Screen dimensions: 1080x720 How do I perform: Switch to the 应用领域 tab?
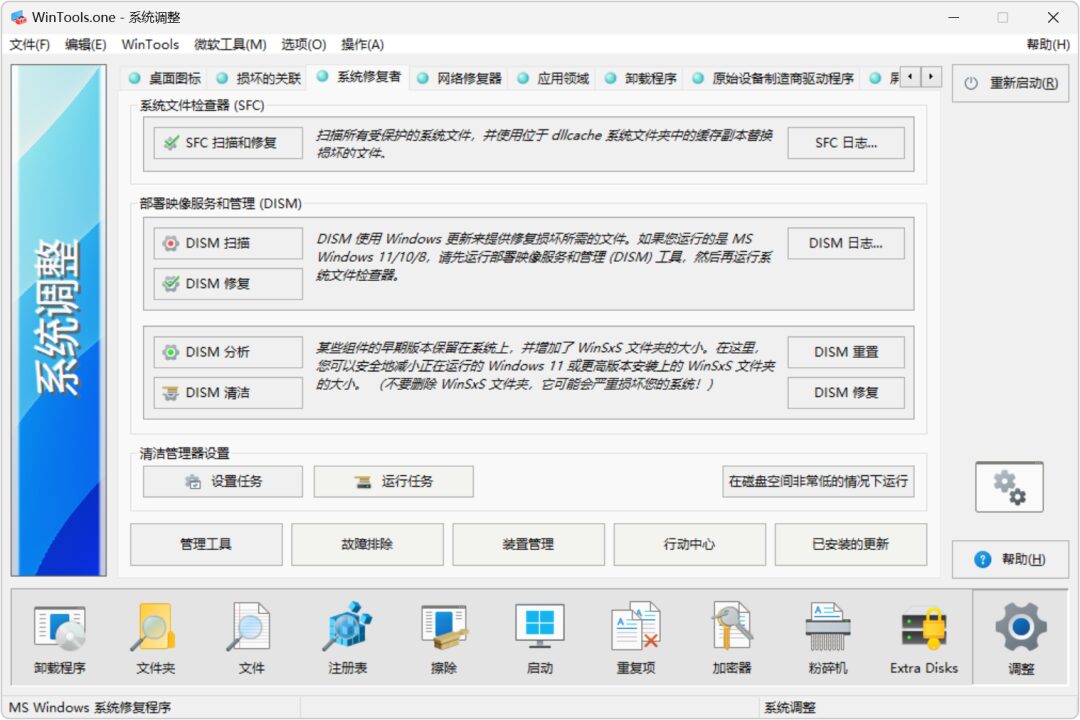point(554,79)
